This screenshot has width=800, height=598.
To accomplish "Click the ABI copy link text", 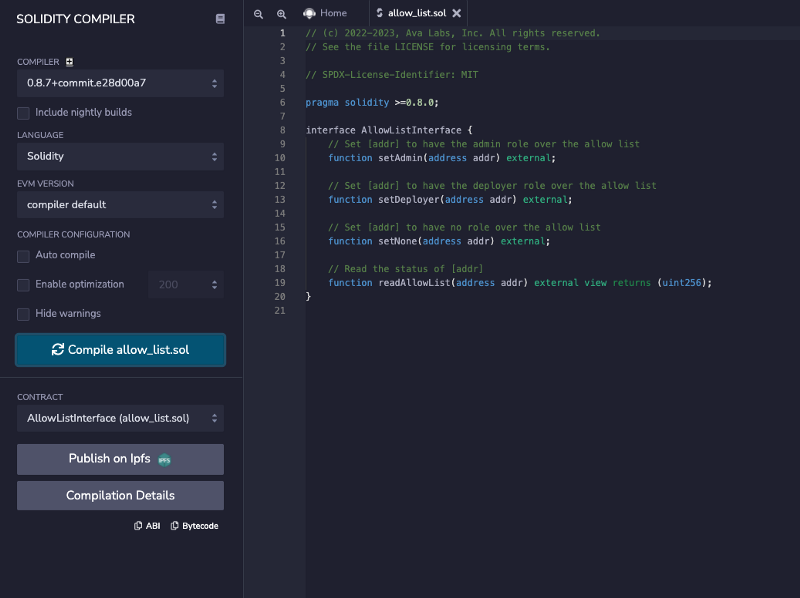I will [x=153, y=526].
